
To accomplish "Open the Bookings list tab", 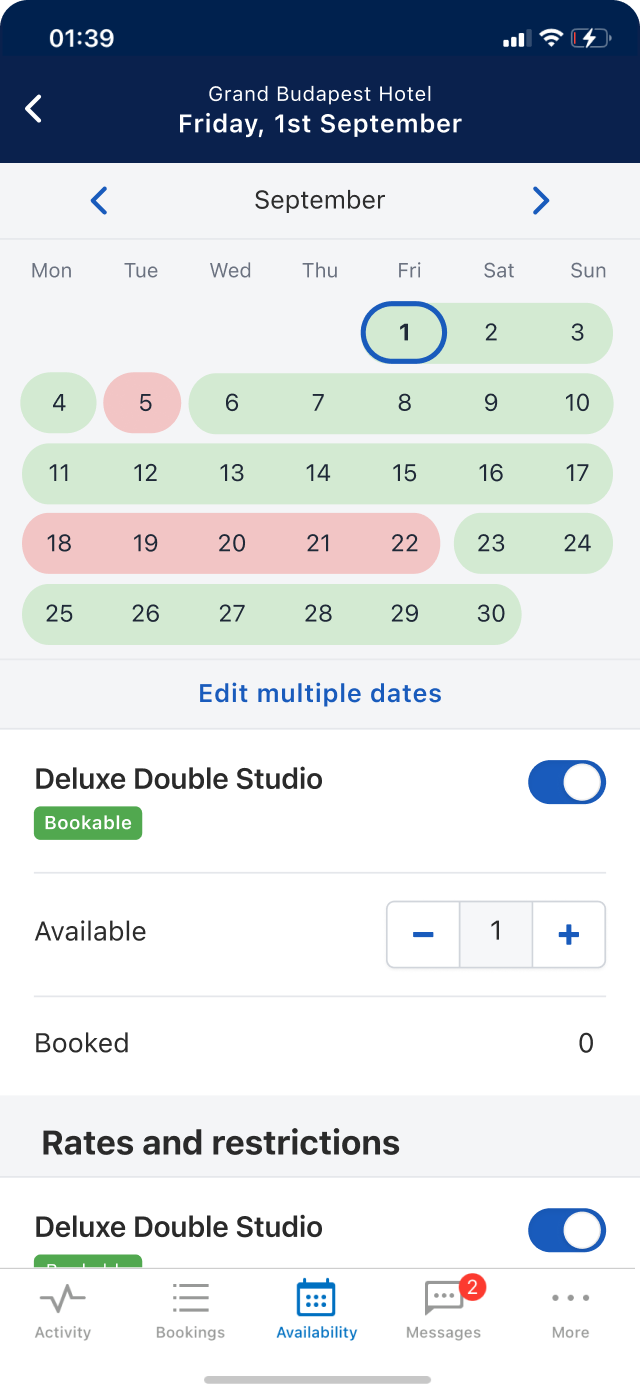I will [190, 1311].
